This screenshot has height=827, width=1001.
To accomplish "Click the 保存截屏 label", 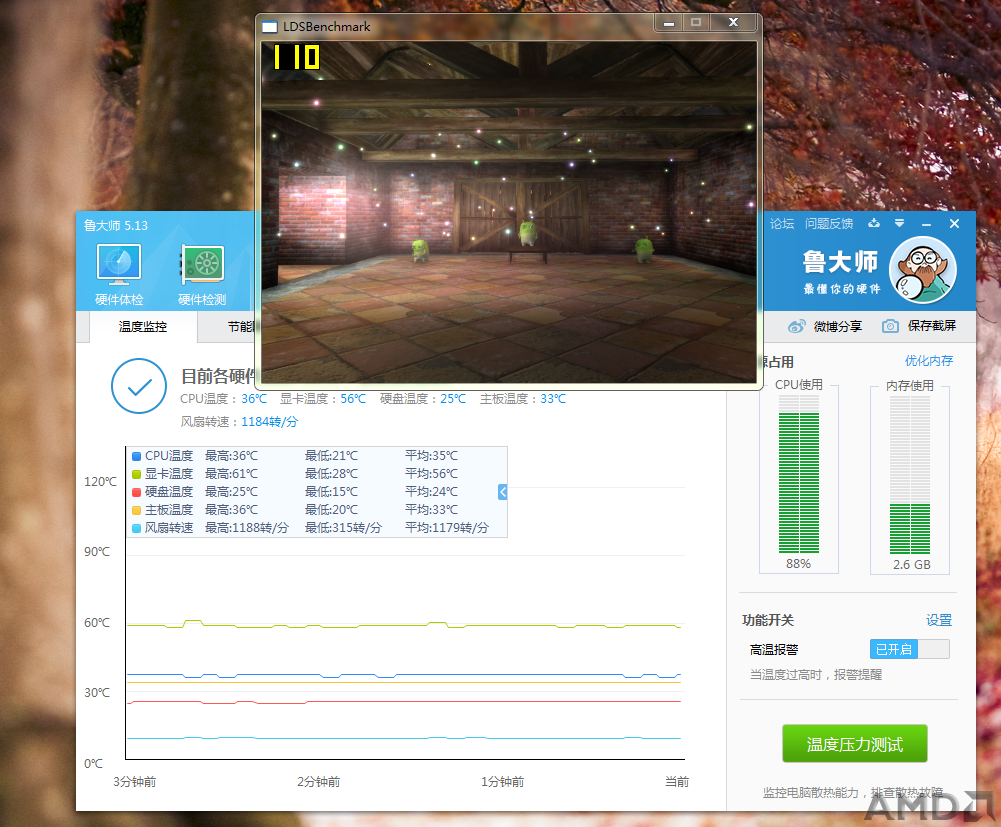I will 932,326.
